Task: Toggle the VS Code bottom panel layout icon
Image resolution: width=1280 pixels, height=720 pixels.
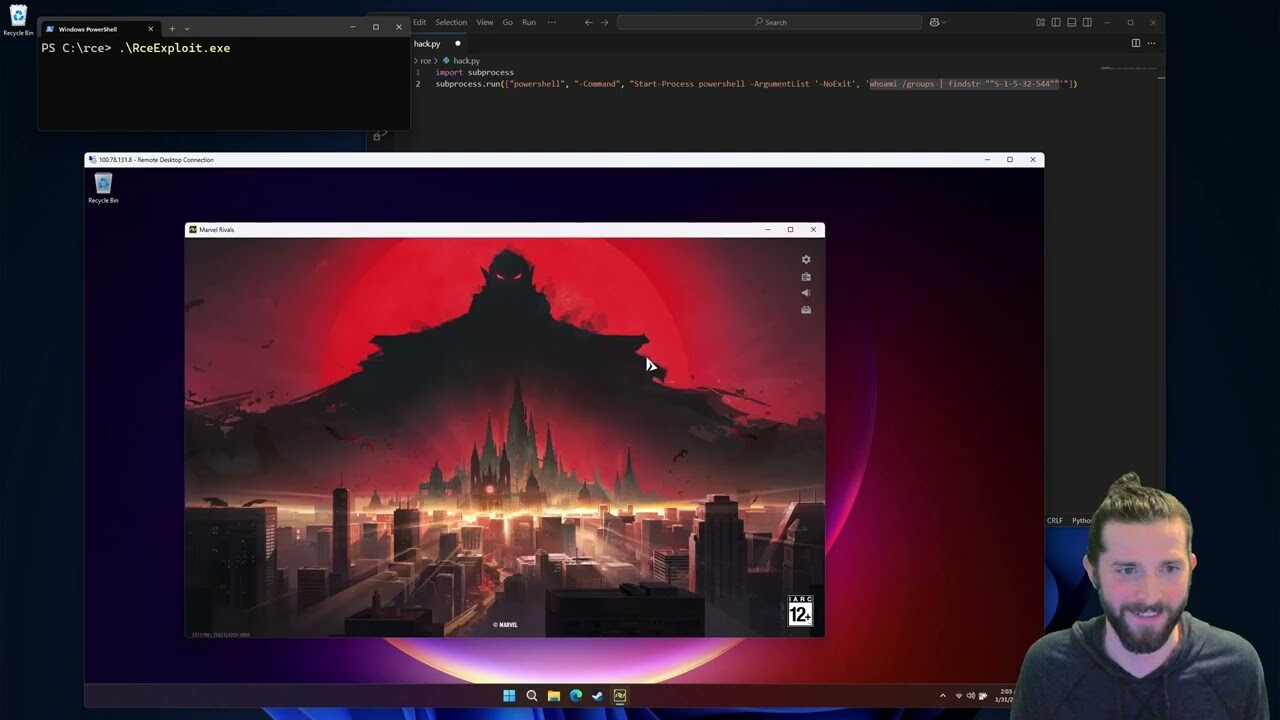Action: pos(1071,22)
